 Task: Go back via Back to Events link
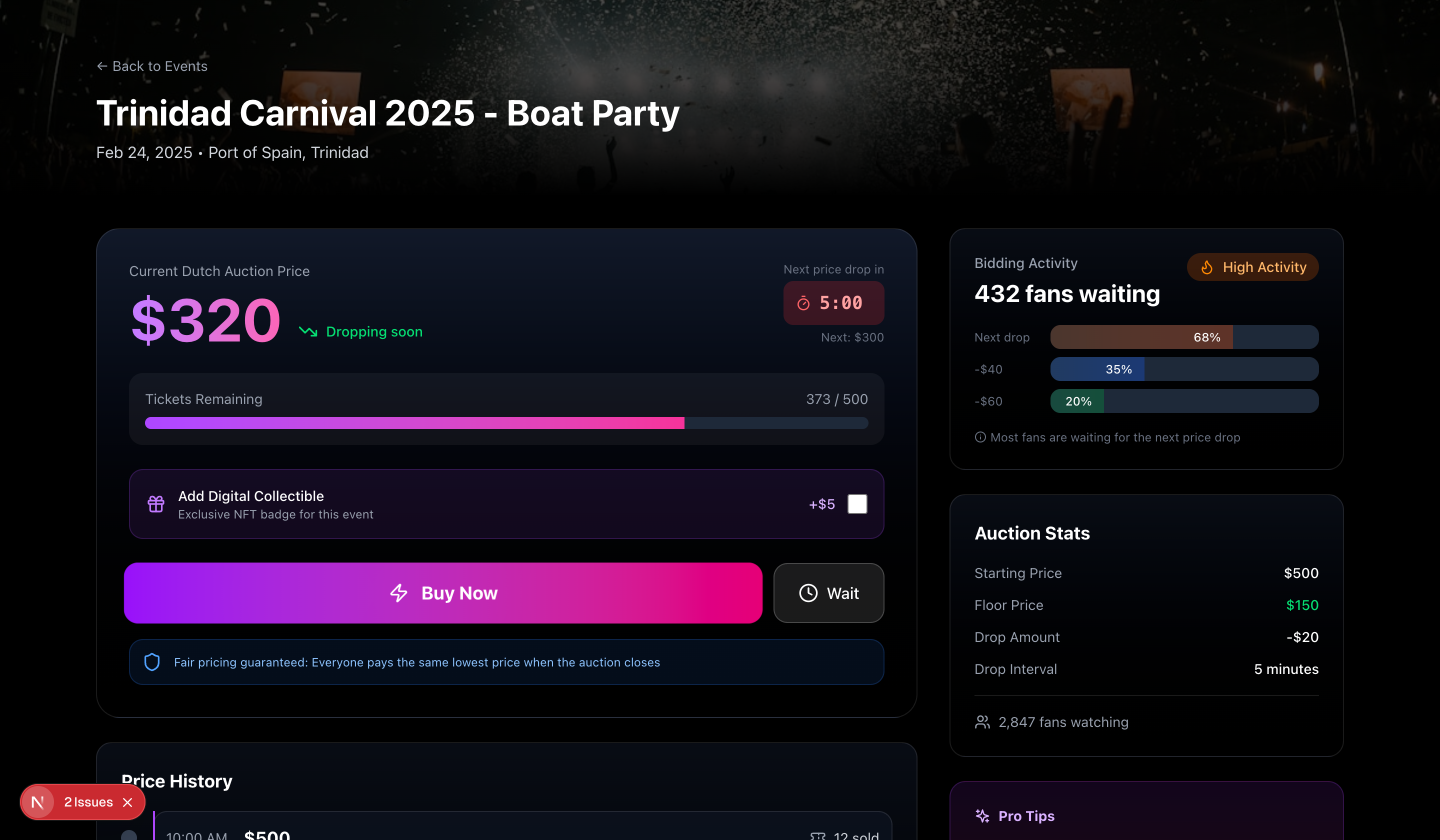tap(152, 66)
